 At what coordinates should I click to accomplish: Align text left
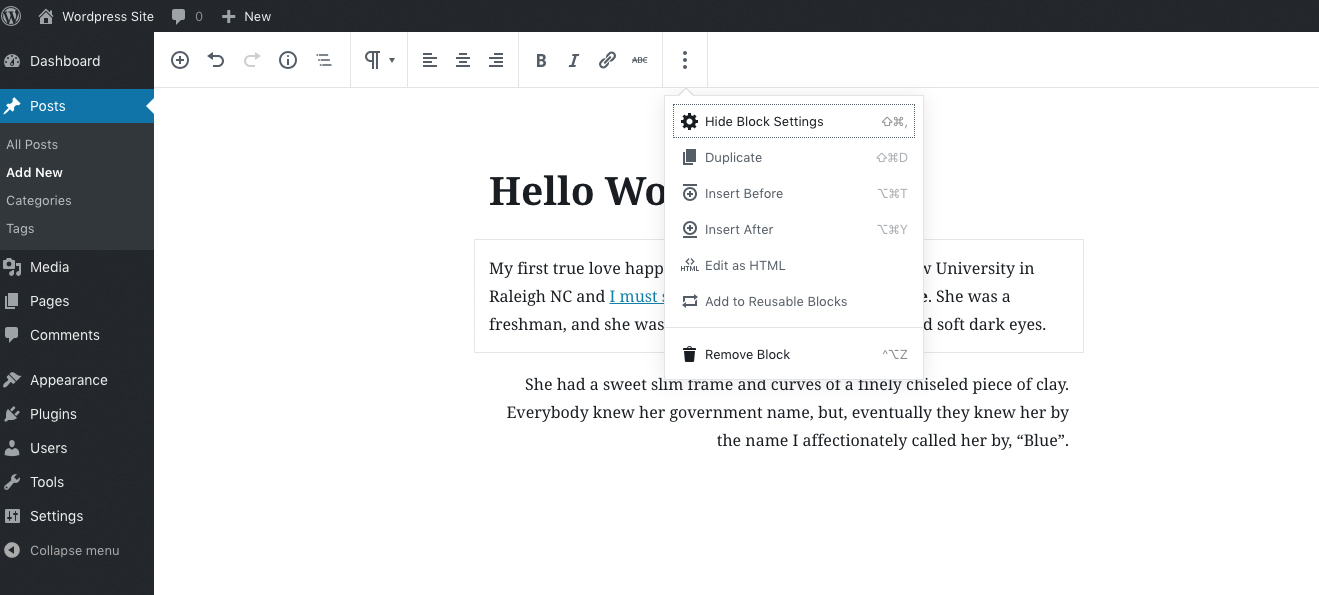[430, 60]
